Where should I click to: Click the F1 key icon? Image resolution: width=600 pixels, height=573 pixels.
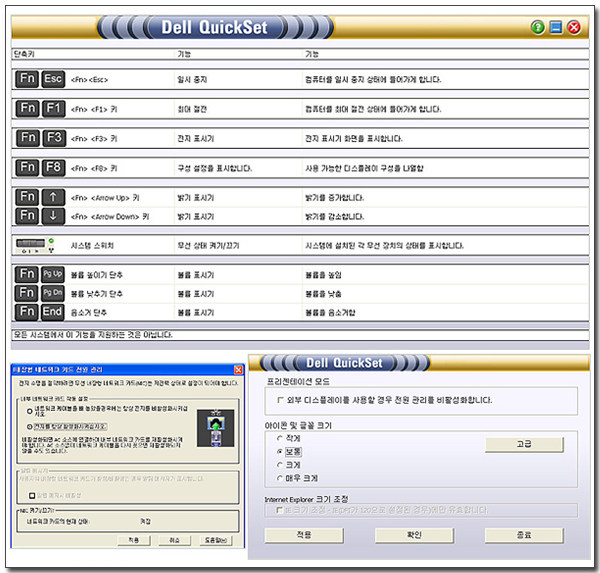tap(54, 108)
